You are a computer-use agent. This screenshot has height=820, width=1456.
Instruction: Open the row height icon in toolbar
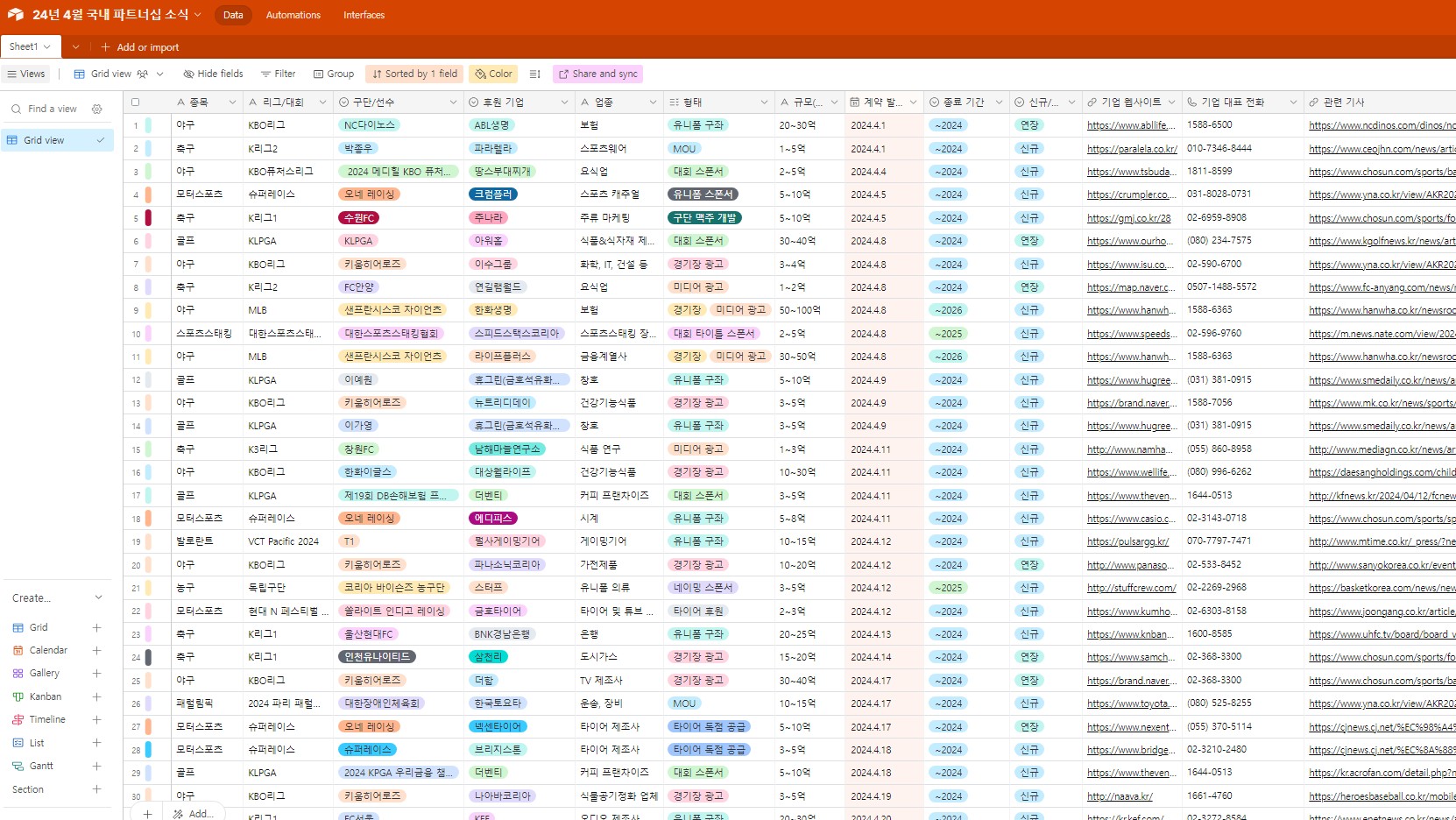click(535, 74)
